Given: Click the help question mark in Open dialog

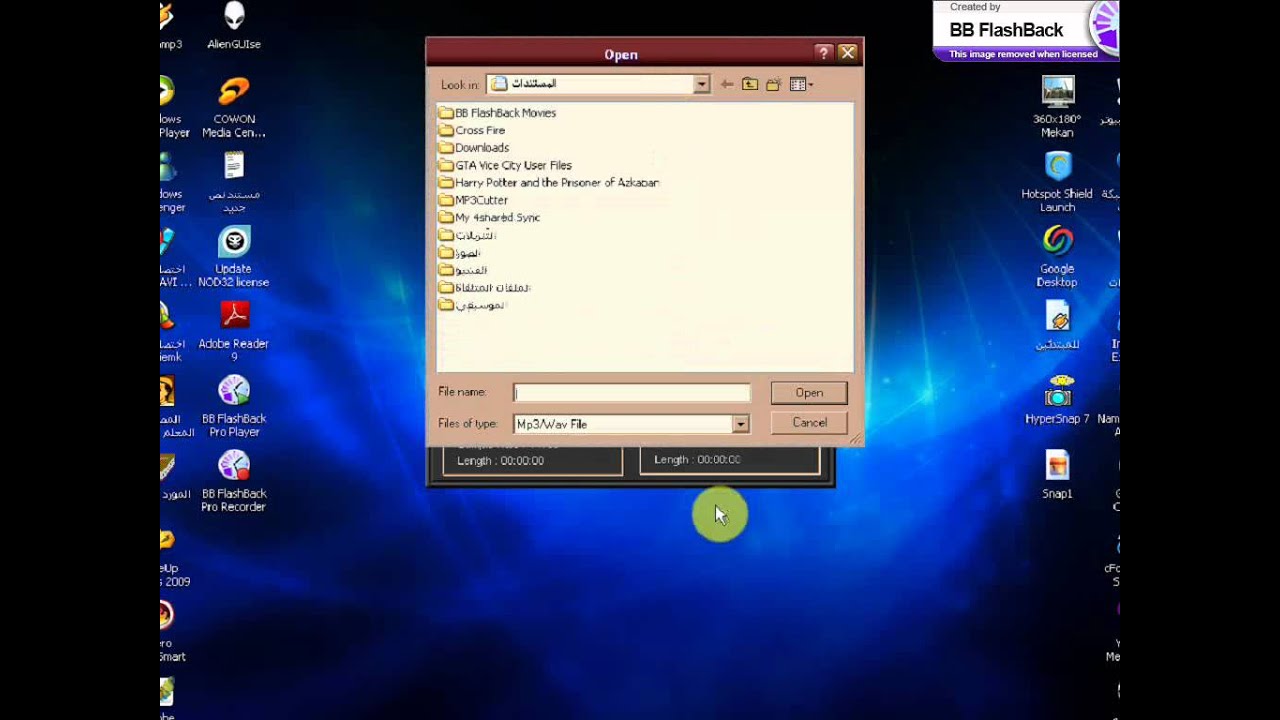Looking at the screenshot, I should 823,53.
